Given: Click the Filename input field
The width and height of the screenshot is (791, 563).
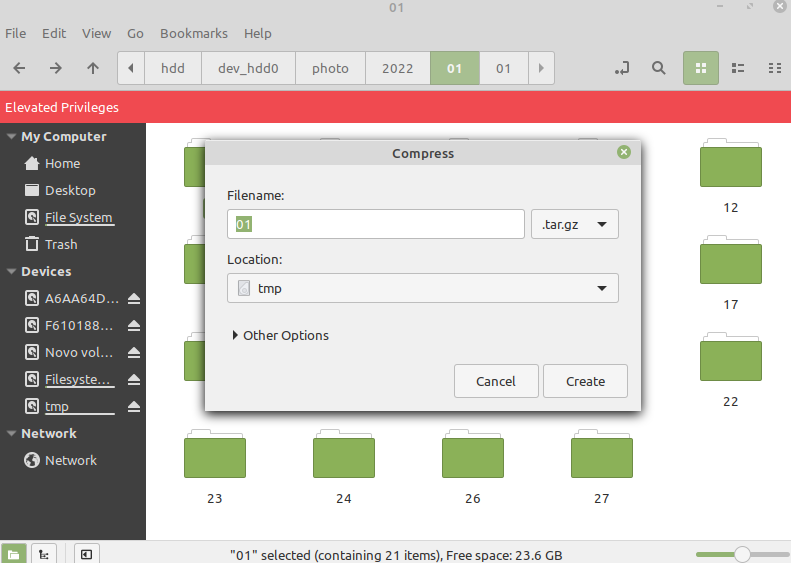Looking at the screenshot, I should coord(376,224).
